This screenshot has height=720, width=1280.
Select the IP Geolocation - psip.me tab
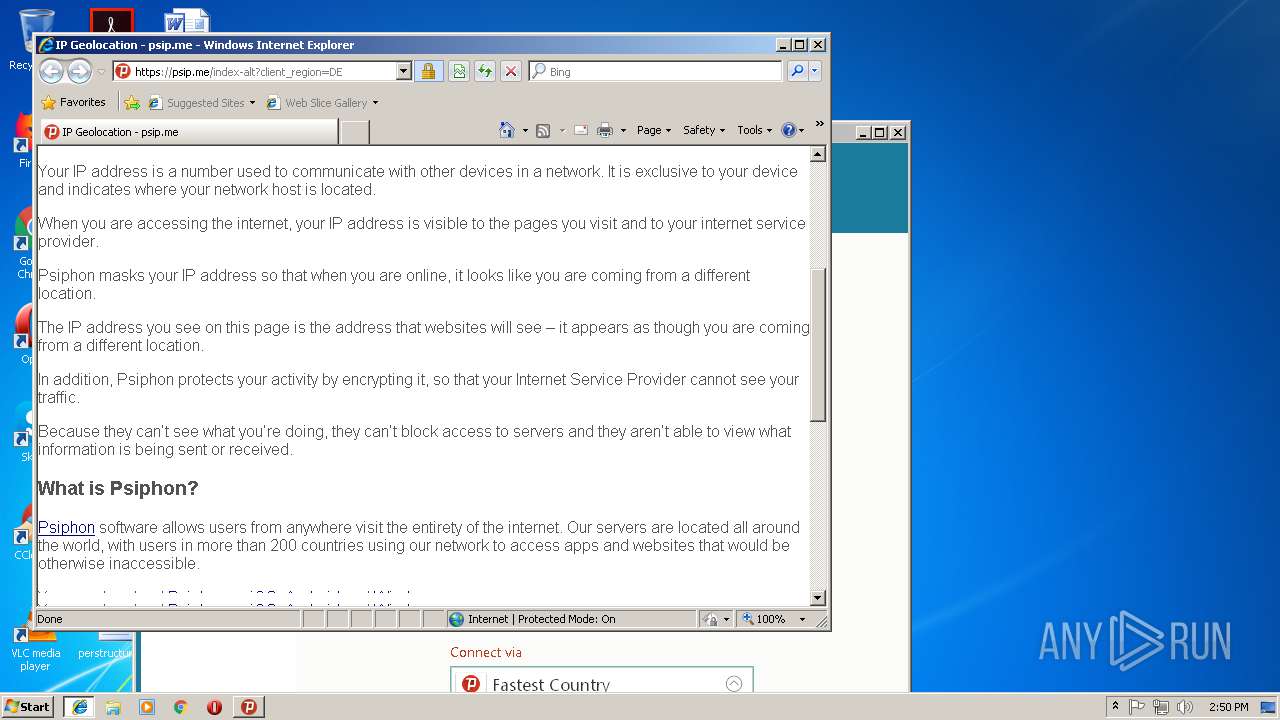click(188, 132)
